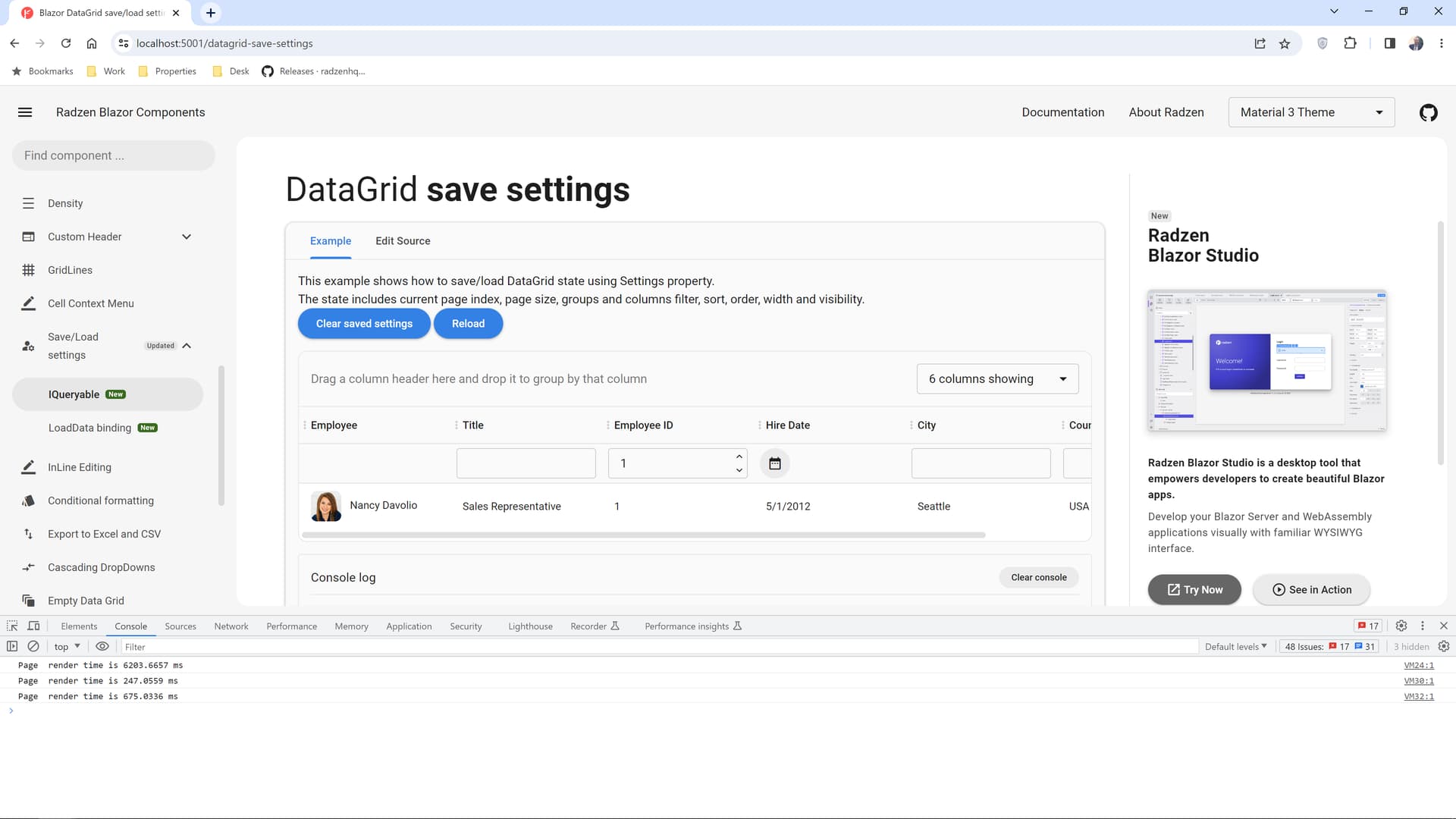This screenshot has height=819, width=1456.
Task: Toggle browser side panel icon
Action: pyautogui.click(x=1389, y=43)
